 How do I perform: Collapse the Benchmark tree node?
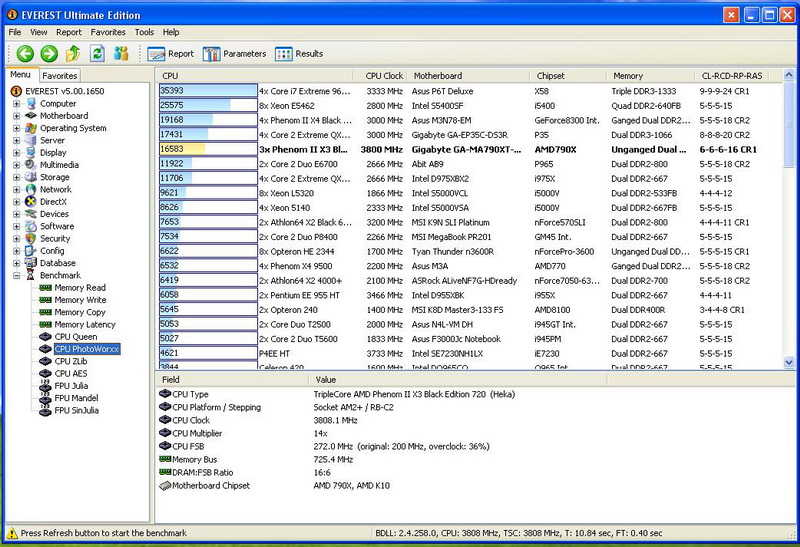click(x=16, y=275)
